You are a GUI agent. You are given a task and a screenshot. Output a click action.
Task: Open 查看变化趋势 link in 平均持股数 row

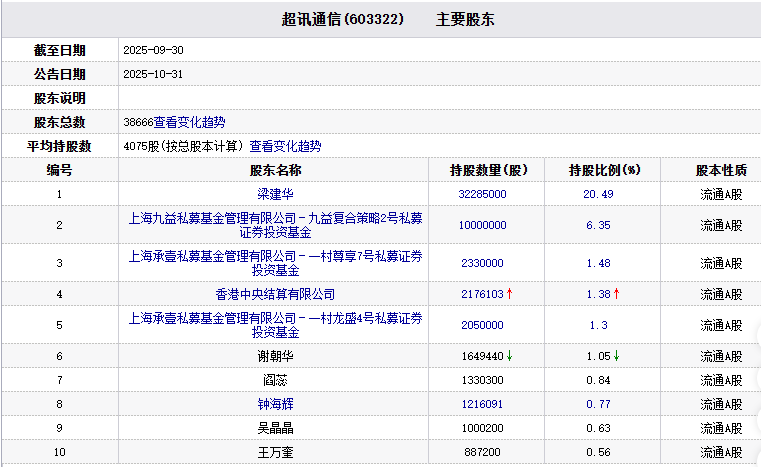[x=285, y=146]
